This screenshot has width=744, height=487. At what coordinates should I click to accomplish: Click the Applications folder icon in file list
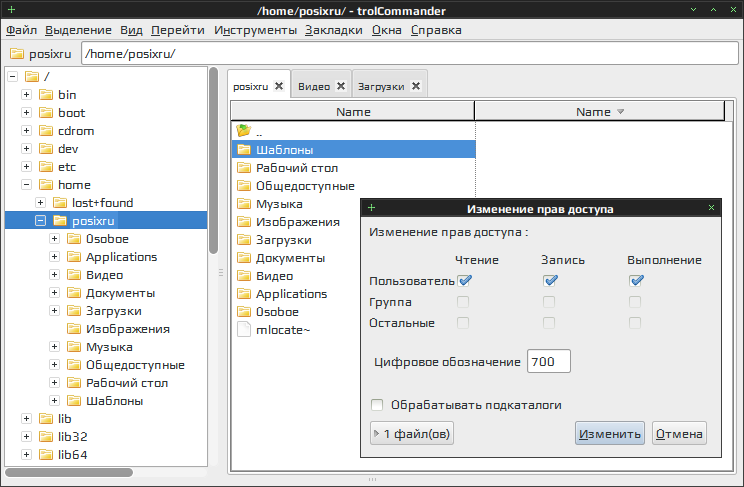coord(244,294)
